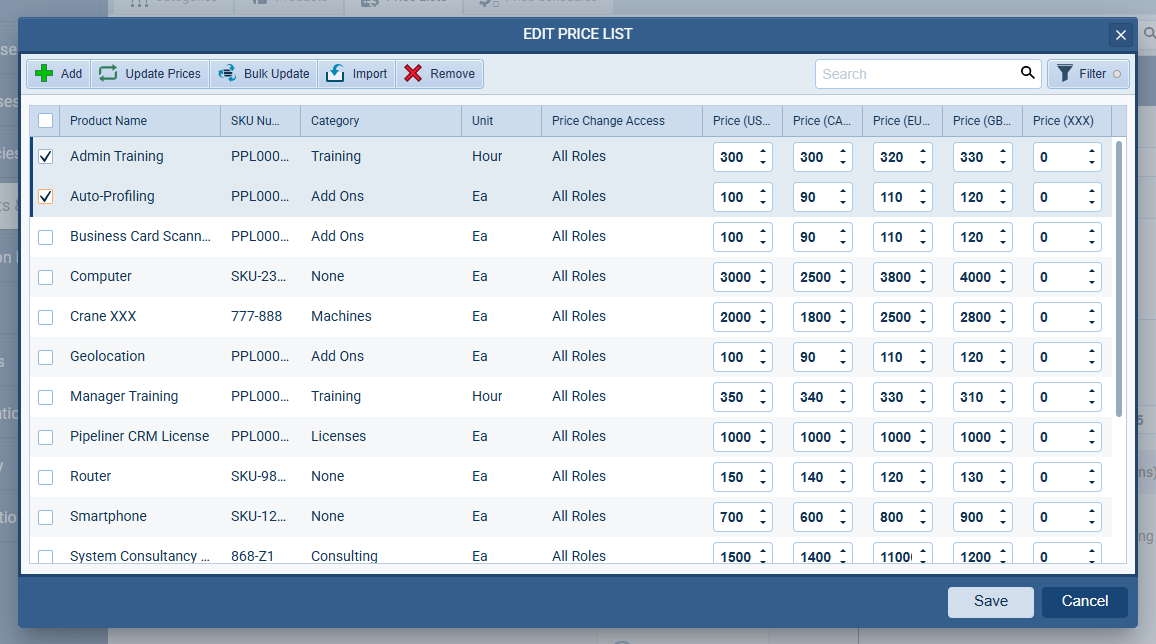1156x644 pixels.
Task: Uncheck the Admin Training row
Action: click(x=44, y=156)
